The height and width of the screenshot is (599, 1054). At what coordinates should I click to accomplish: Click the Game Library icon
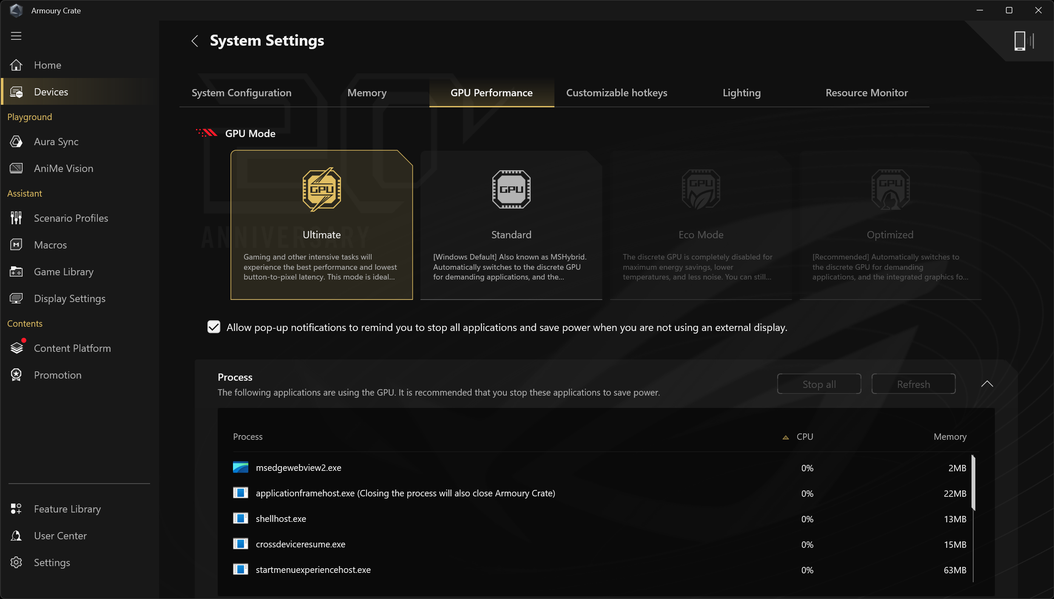pyautogui.click(x=16, y=272)
